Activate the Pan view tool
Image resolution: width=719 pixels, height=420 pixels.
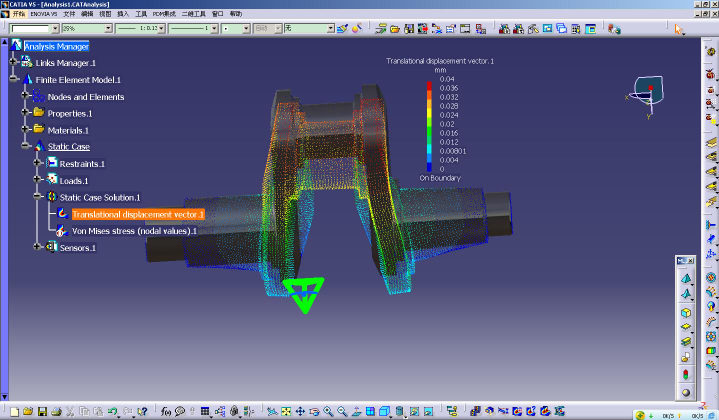click(x=300, y=411)
